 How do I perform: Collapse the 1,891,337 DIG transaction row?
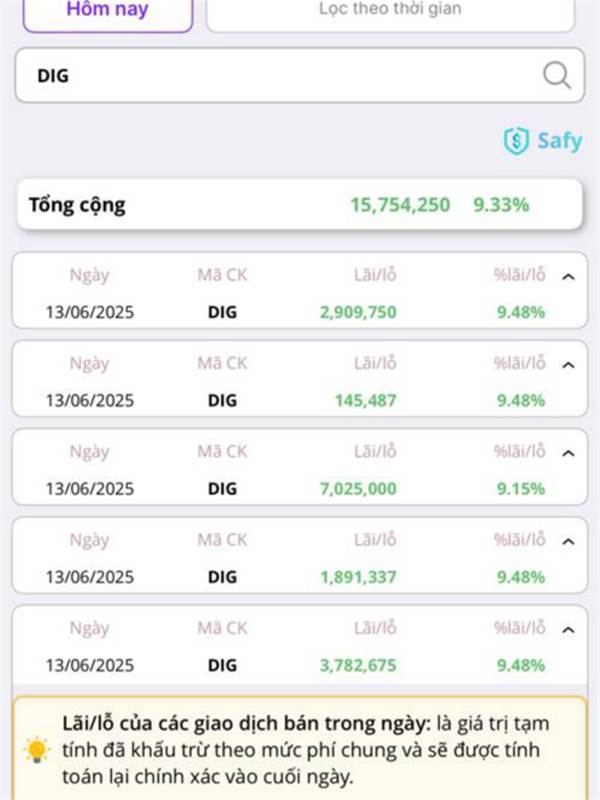(568, 541)
